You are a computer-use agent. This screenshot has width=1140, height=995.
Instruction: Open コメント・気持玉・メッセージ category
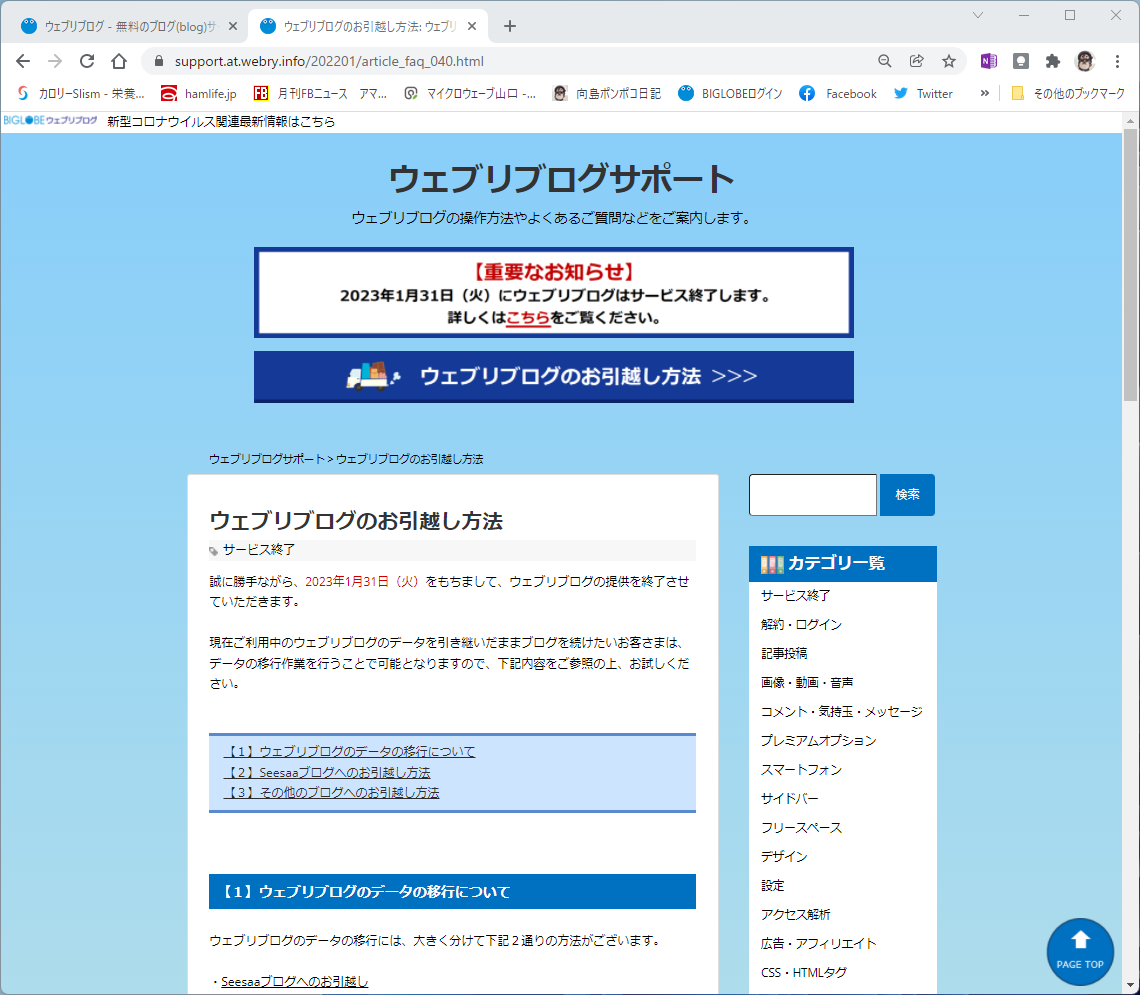click(x=842, y=712)
